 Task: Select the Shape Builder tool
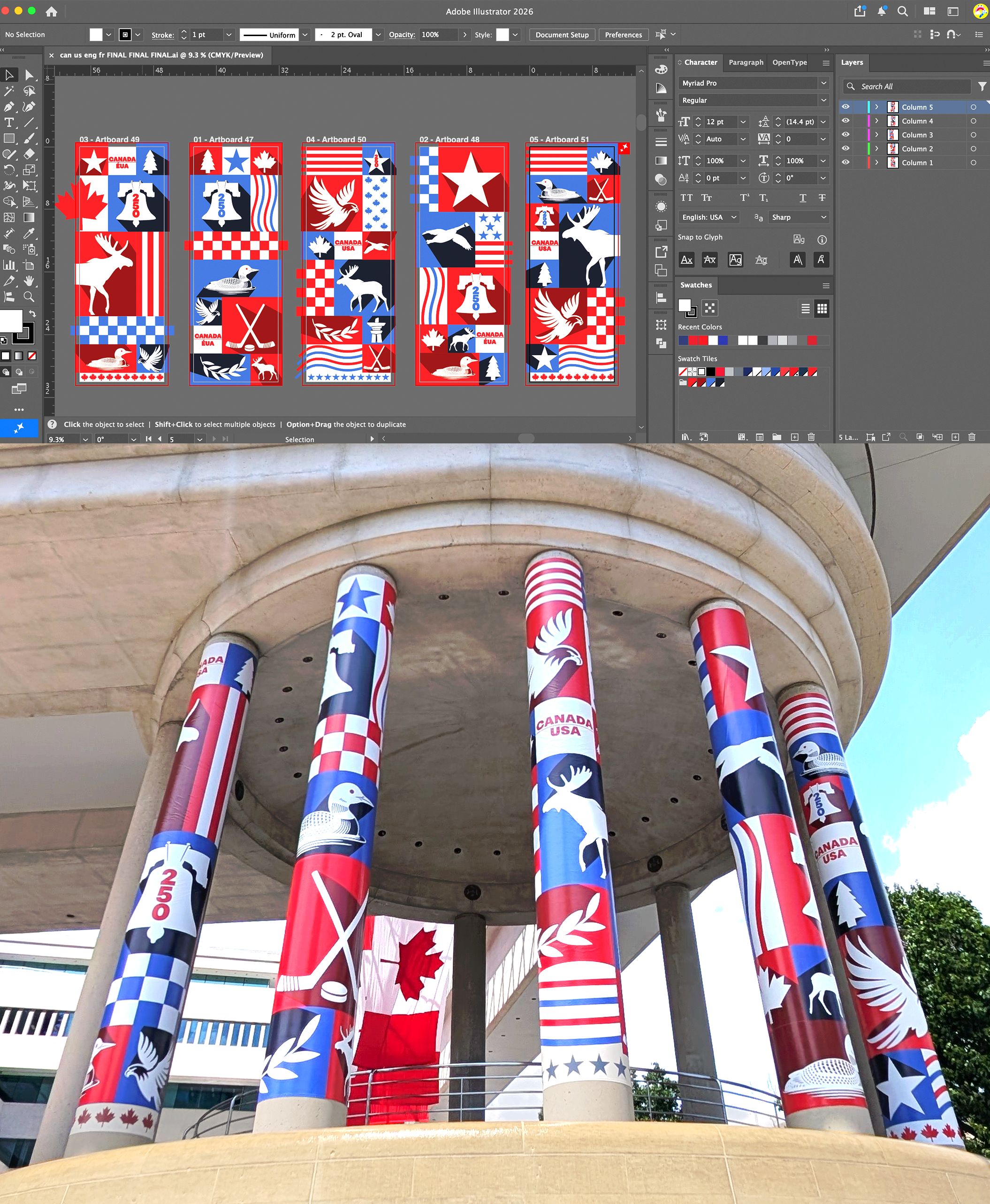point(9,202)
